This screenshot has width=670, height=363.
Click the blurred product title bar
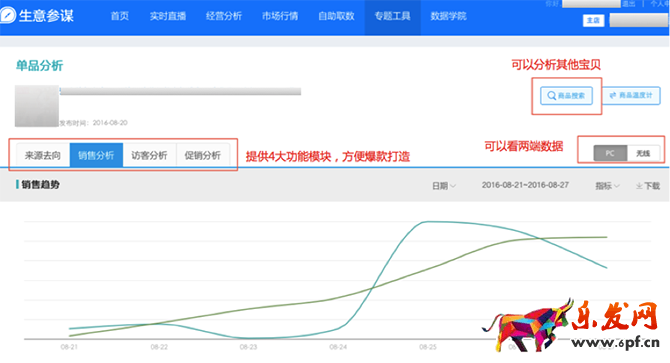coord(180,91)
